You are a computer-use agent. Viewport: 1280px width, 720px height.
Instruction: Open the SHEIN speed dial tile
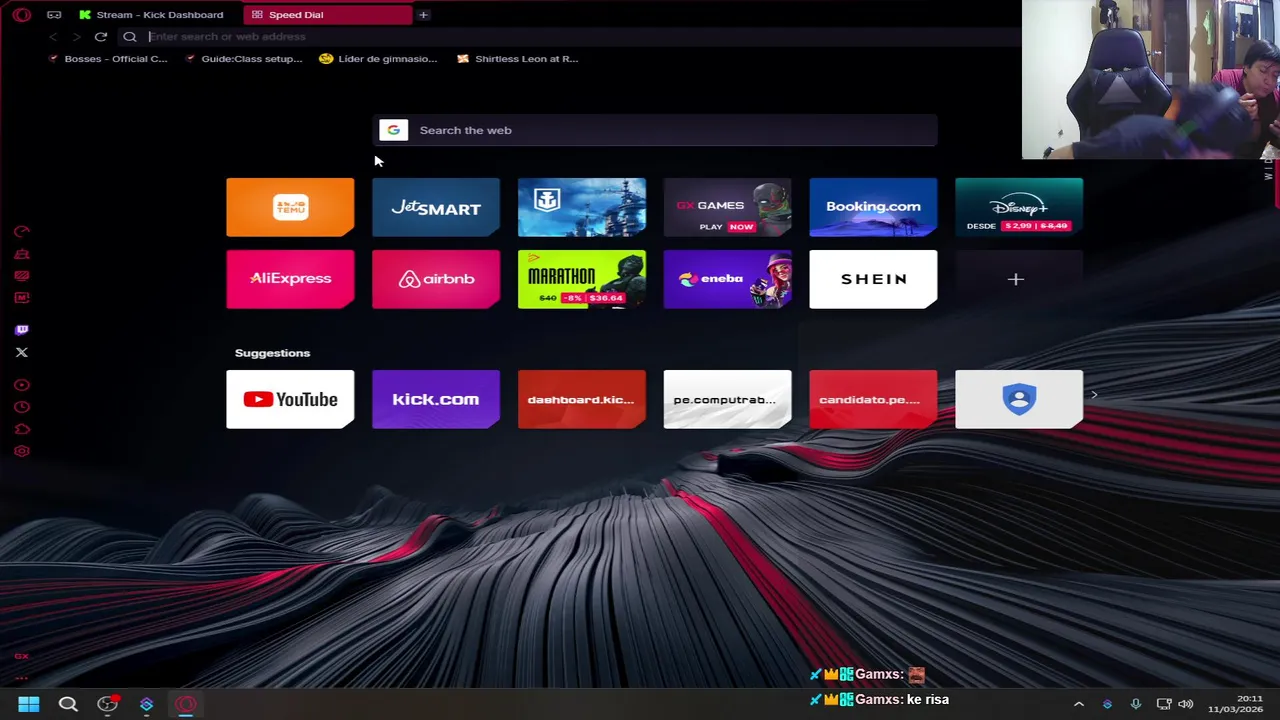pyautogui.click(x=873, y=279)
